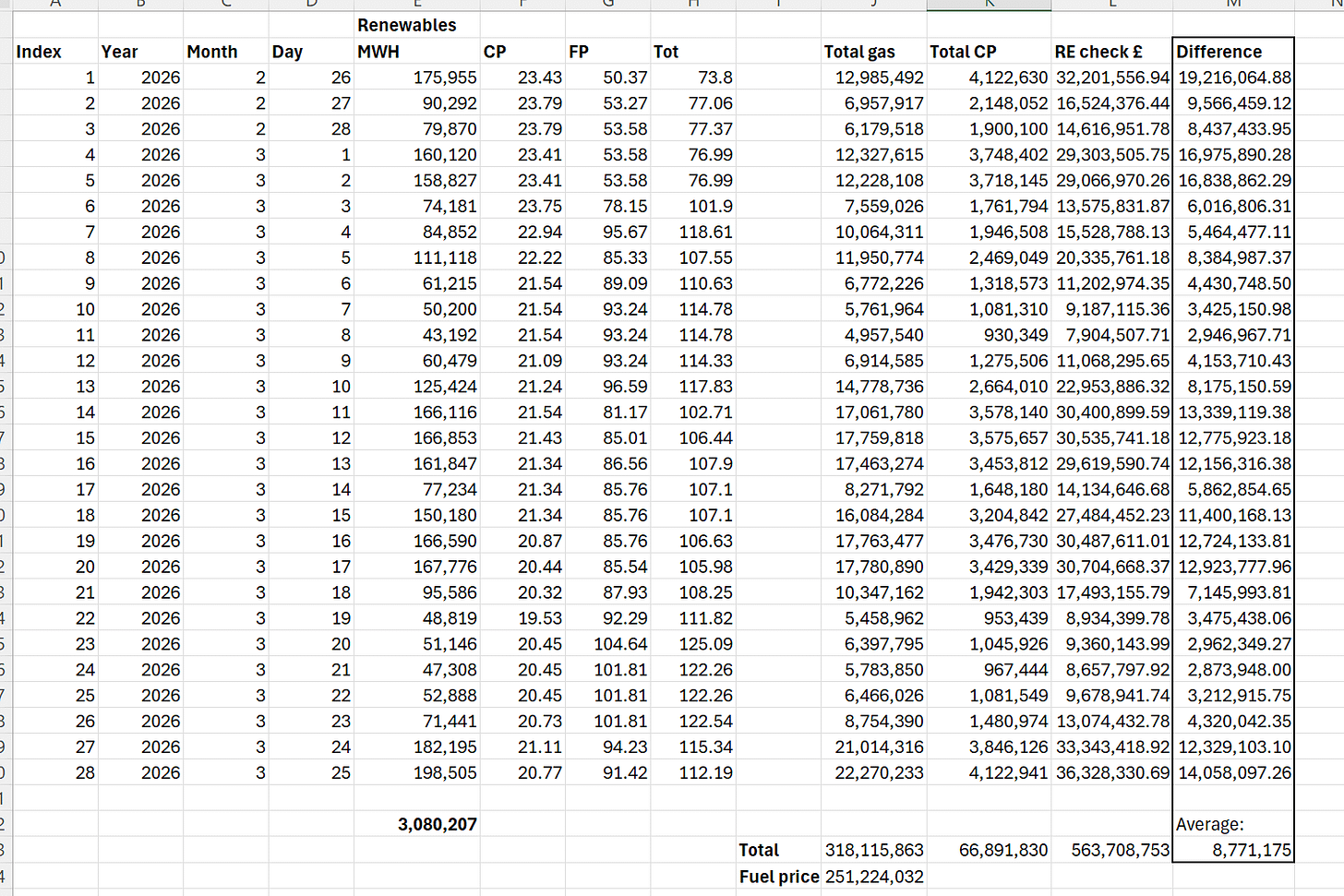
Task: Select FP value 50.37
Action: pyautogui.click(x=607, y=78)
